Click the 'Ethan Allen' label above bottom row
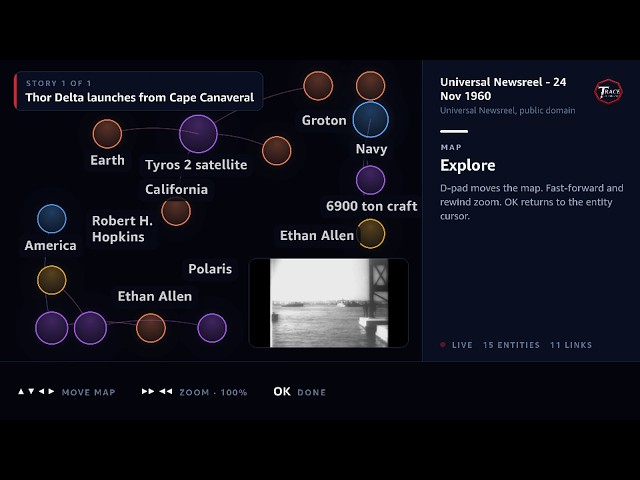Image resolution: width=640 pixels, height=480 pixels. [155, 296]
